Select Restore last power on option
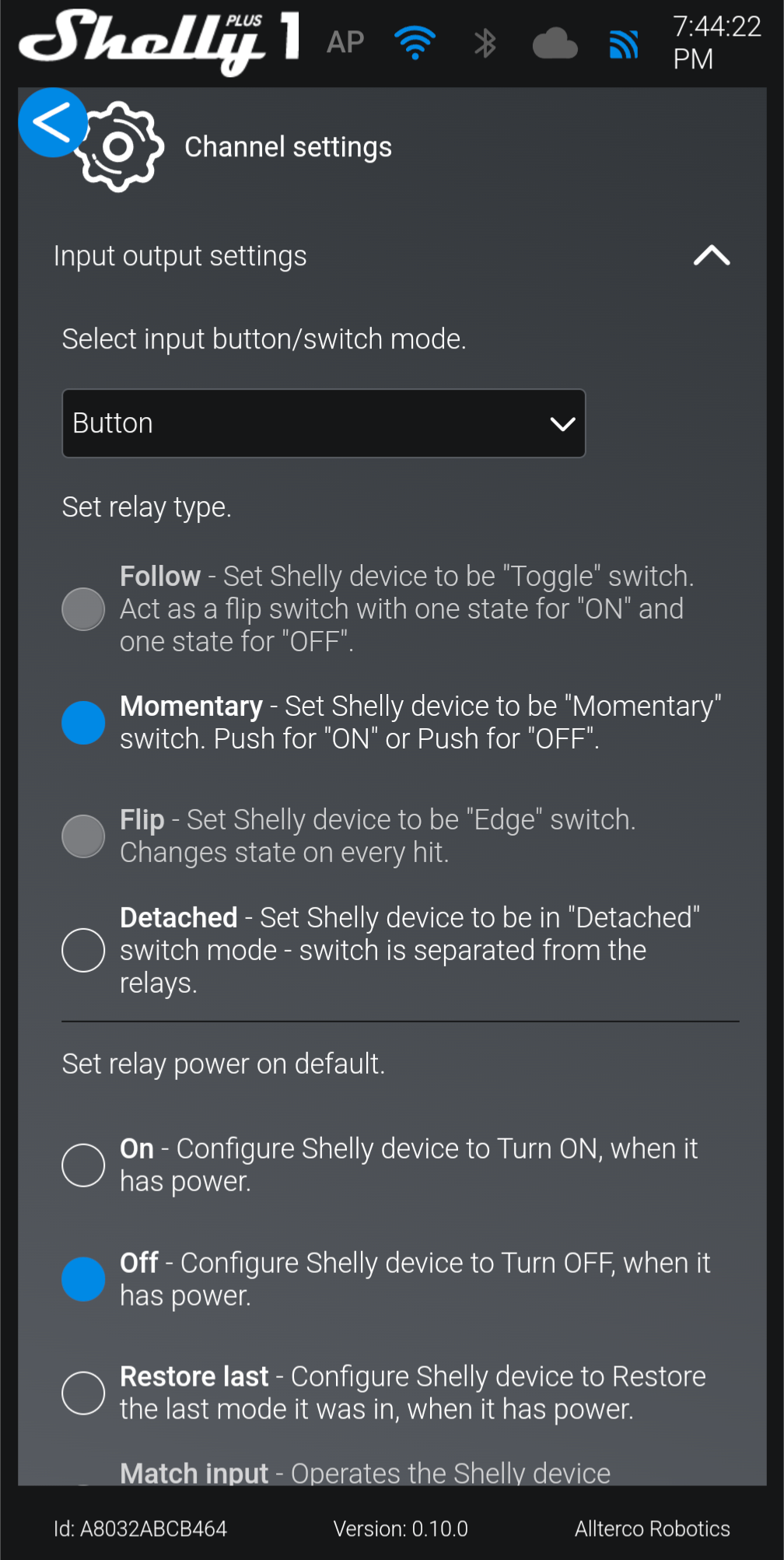The height and width of the screenshot is (1560, 784). click(83, 1393)
